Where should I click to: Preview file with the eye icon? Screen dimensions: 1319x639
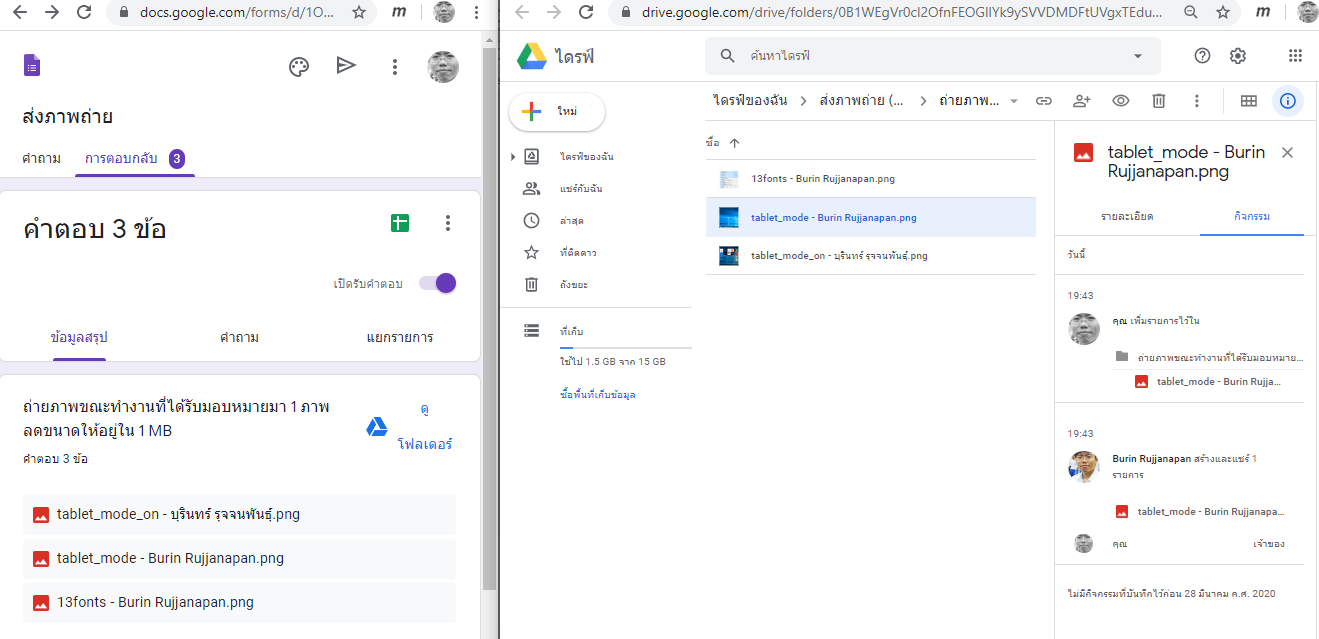pyautogui.click(x=1120, y=101)
